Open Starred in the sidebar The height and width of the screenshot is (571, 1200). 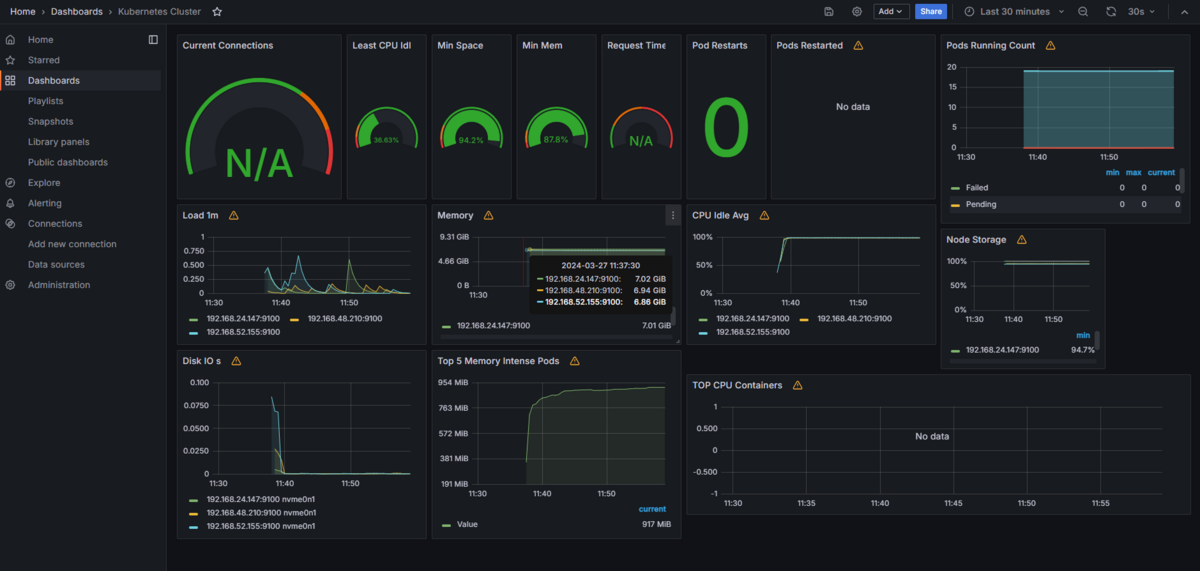click(44, 60)
